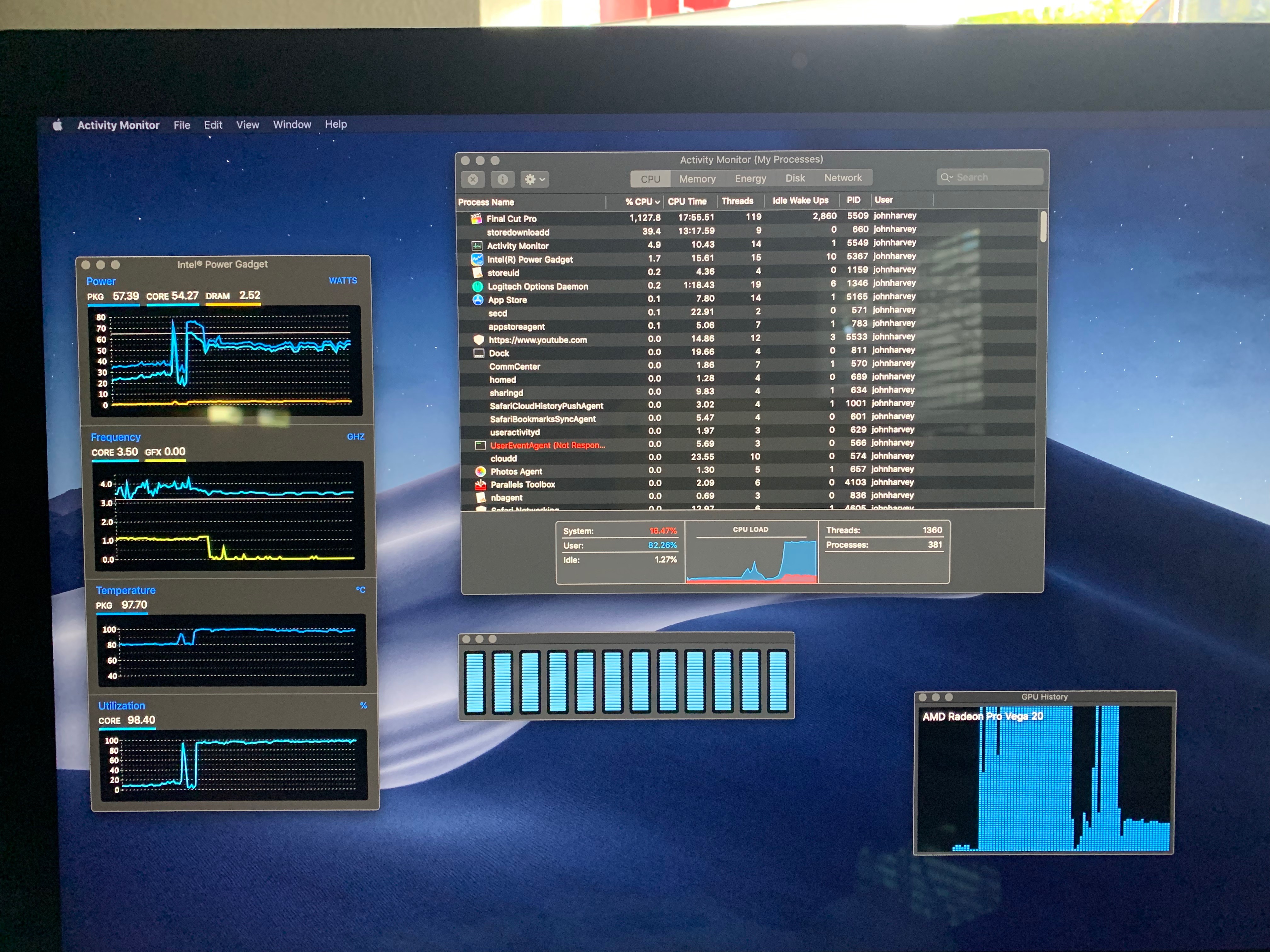The width and height of the screenshot is (1270, 952).
Task: Open the File menu
Action: pyautogui.click(x=182, y=125)
